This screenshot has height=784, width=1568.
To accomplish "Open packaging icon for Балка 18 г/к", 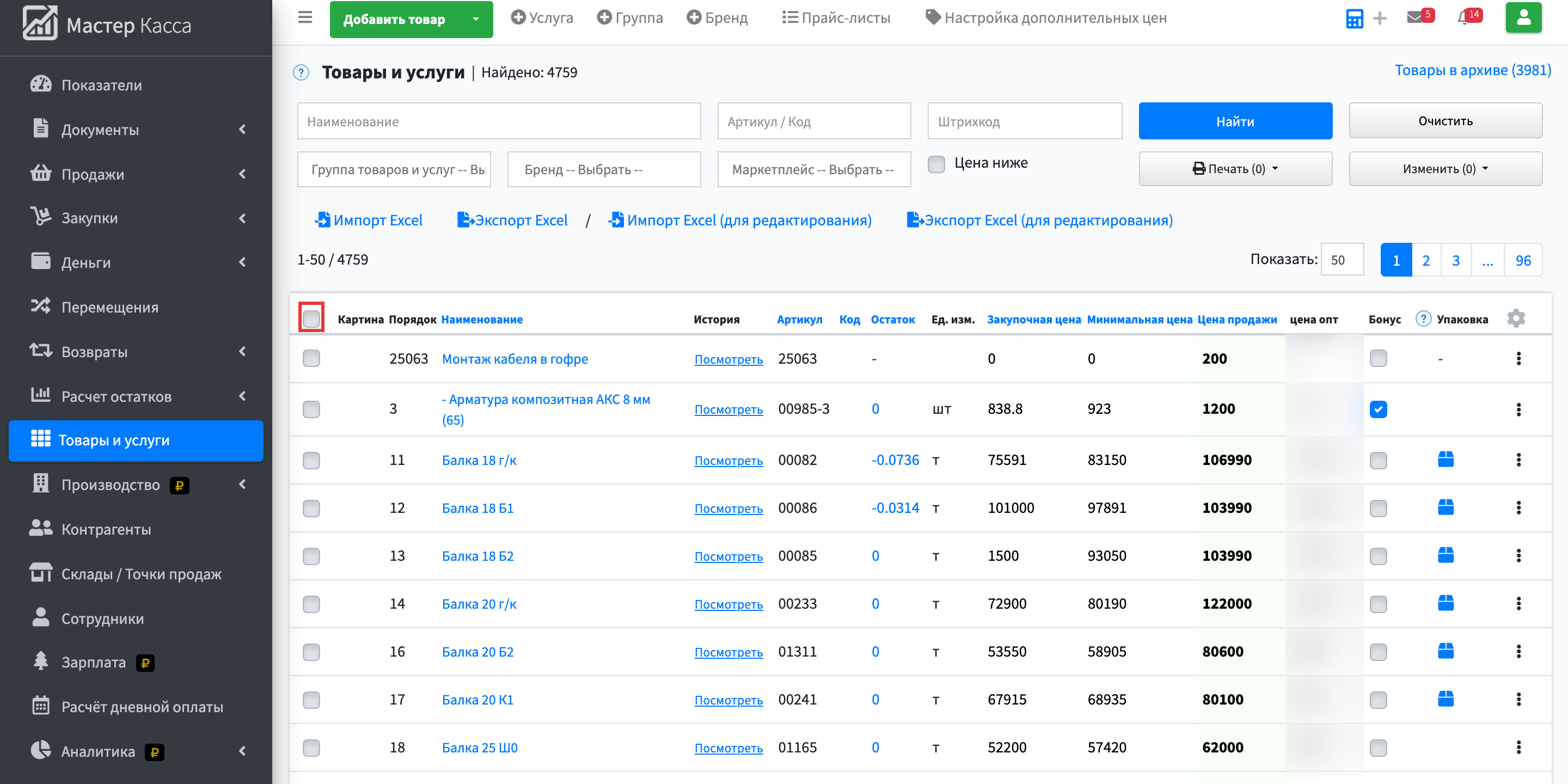I will tap(1445, 460).
